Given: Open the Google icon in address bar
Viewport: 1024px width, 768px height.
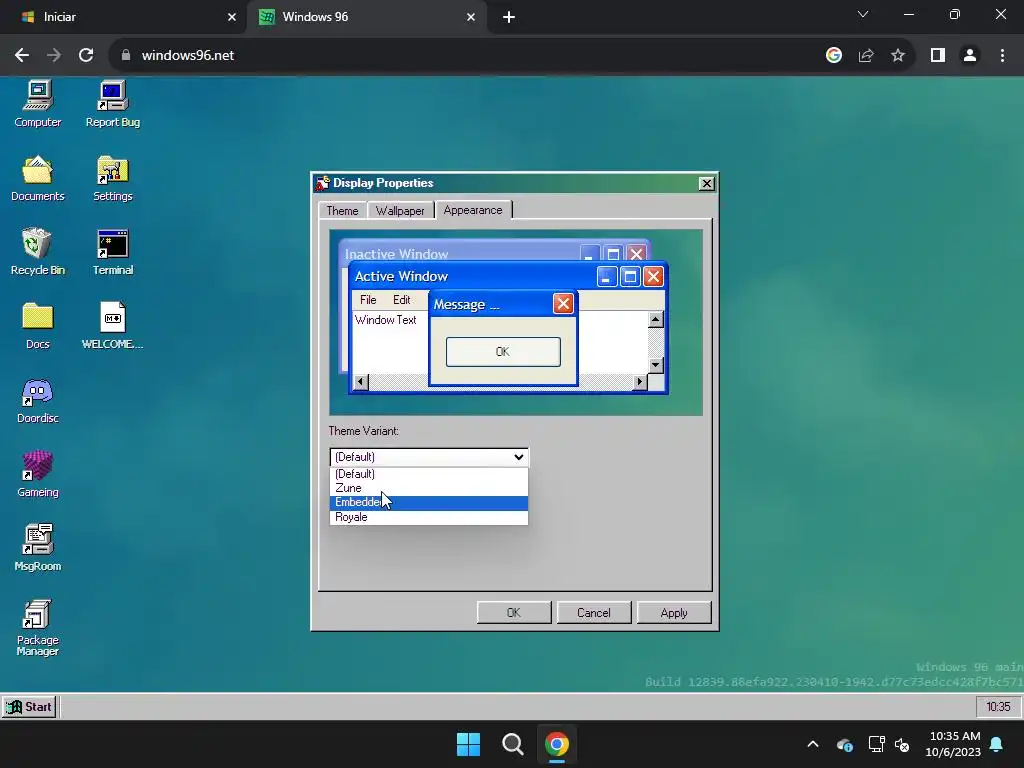Looking at the screenshot, I should coord(834,56).
